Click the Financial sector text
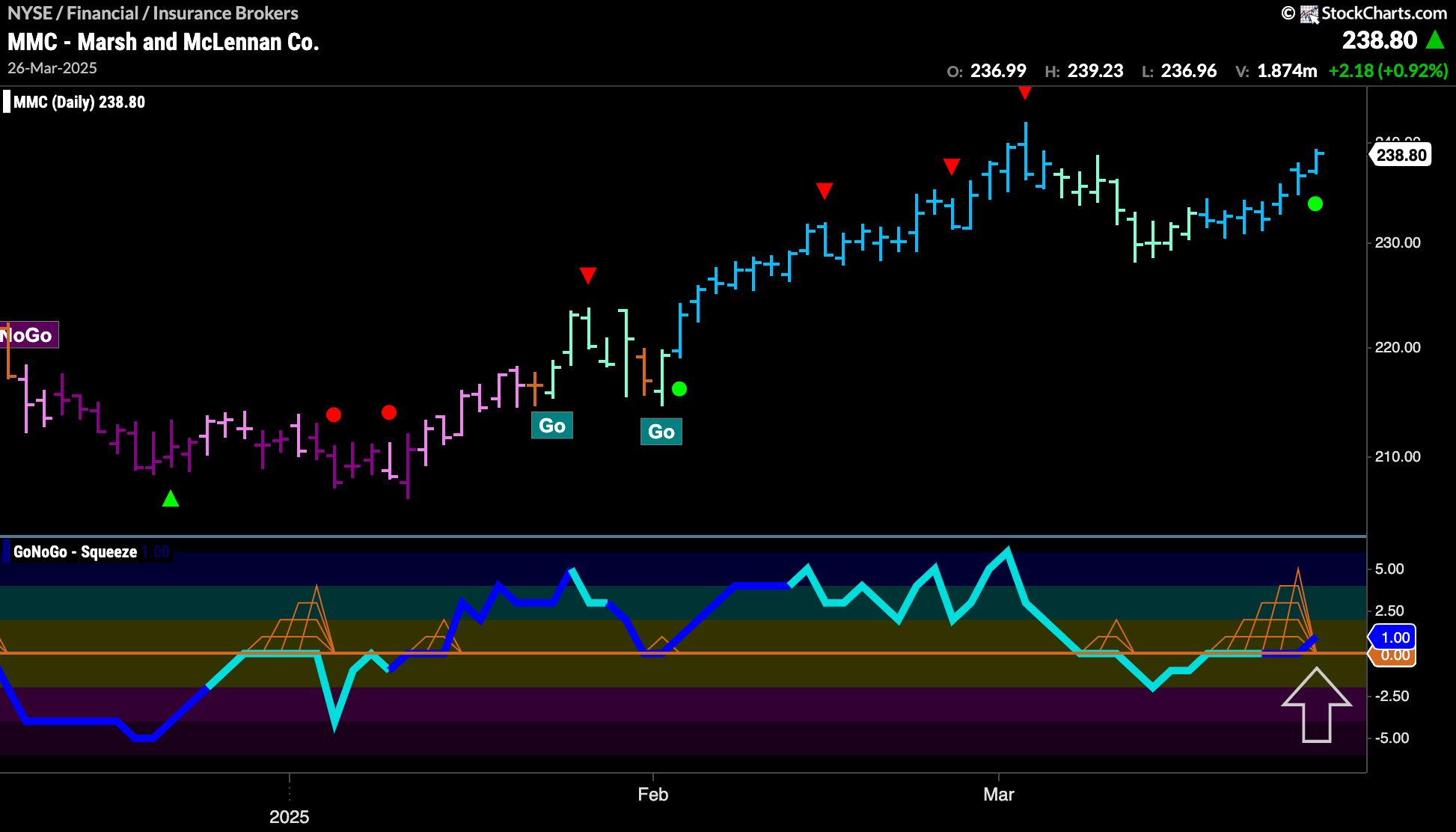The height and width of the screenshot is (832, 1456). point(103,13)
